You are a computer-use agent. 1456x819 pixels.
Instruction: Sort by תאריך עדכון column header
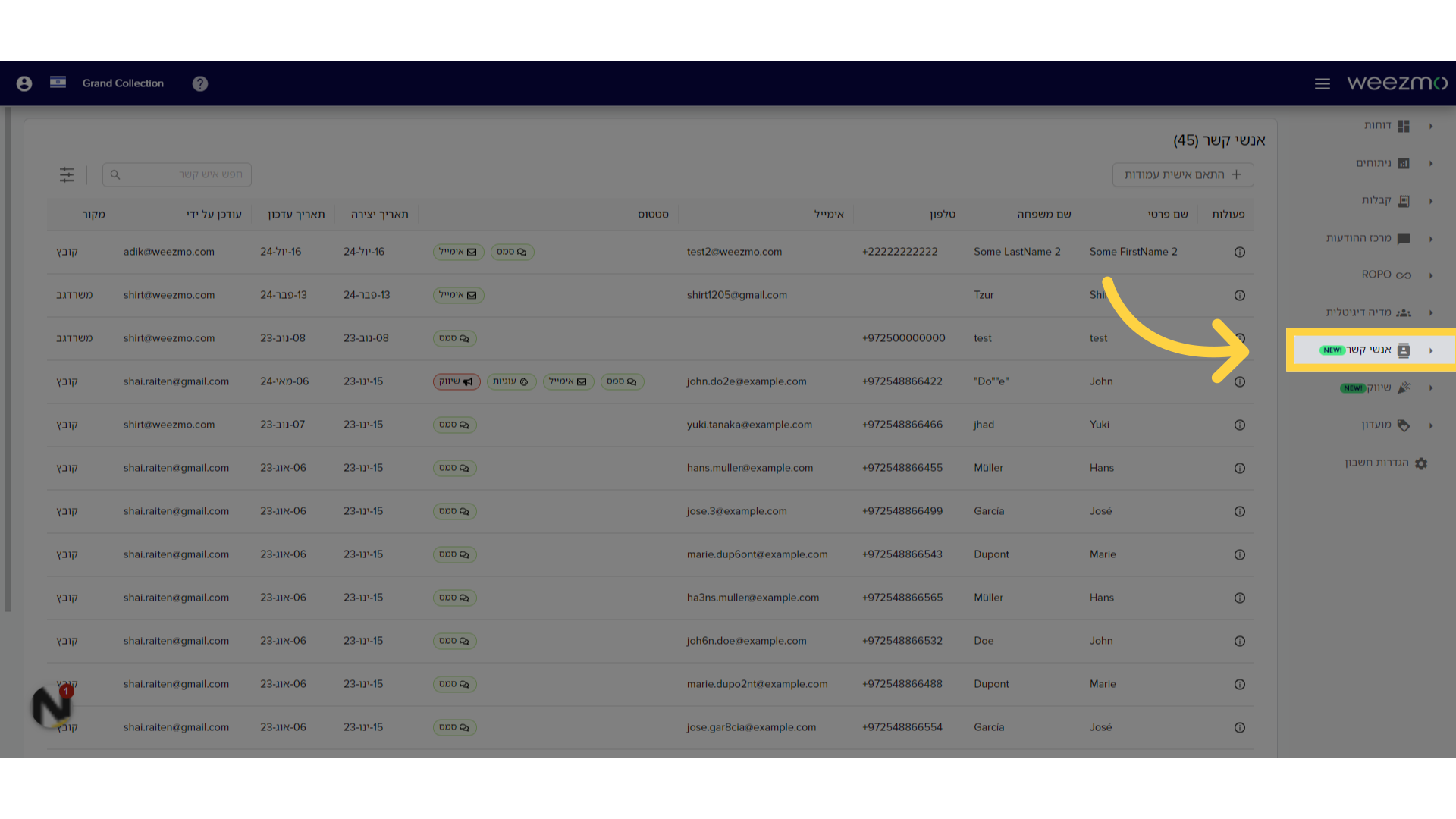click(296, 215)
